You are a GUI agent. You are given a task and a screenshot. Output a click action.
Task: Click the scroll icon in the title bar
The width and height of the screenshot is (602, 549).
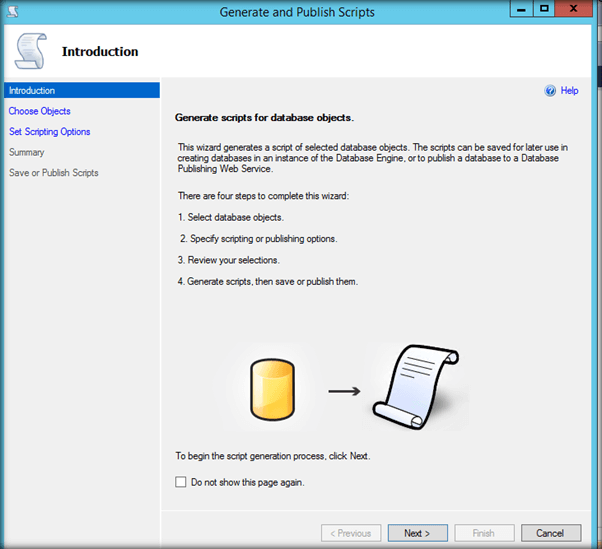[x=13, y=11]
